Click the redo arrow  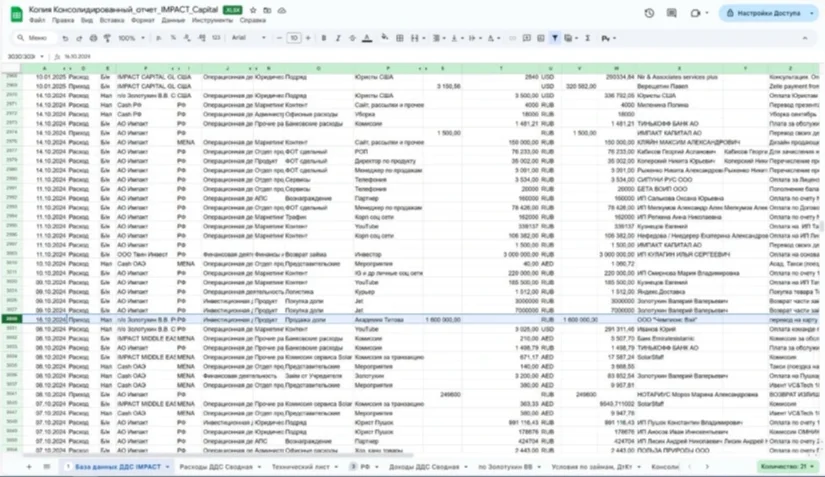click(x=79, y=38)
